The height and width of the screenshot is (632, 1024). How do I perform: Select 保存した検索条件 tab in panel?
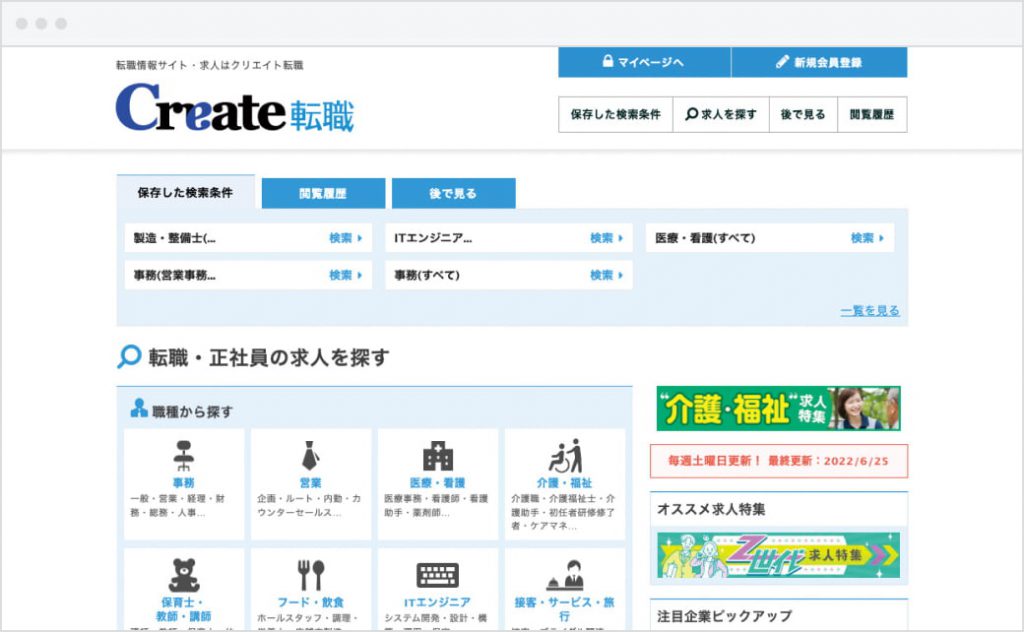(x=185, y=192)
